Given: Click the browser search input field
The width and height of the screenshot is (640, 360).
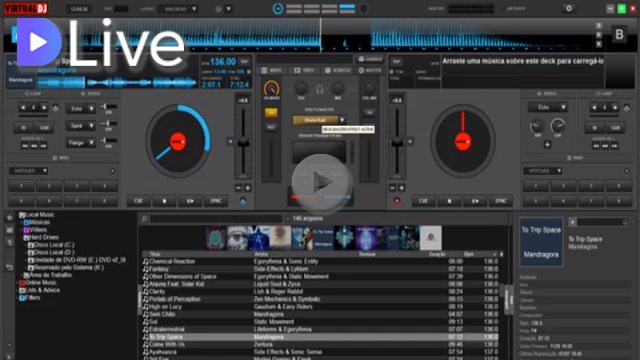Looking at the screenshot, I should (x=216, y=219).
